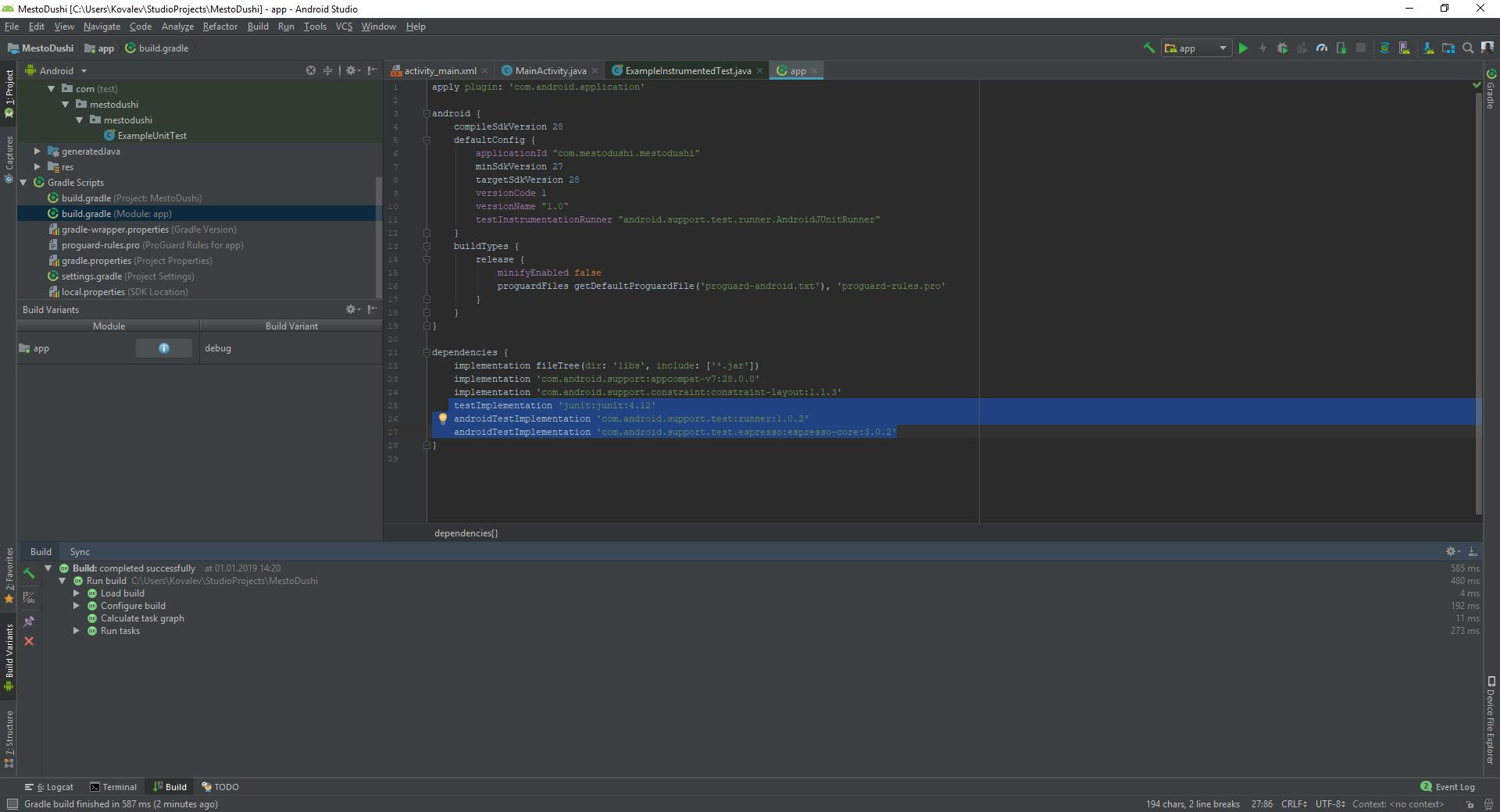Image resolution: width=1500 pixels, height=812 pixels.
Task: Expand the Configure build node
Action: pyautogui.click(x=77, y=606)
